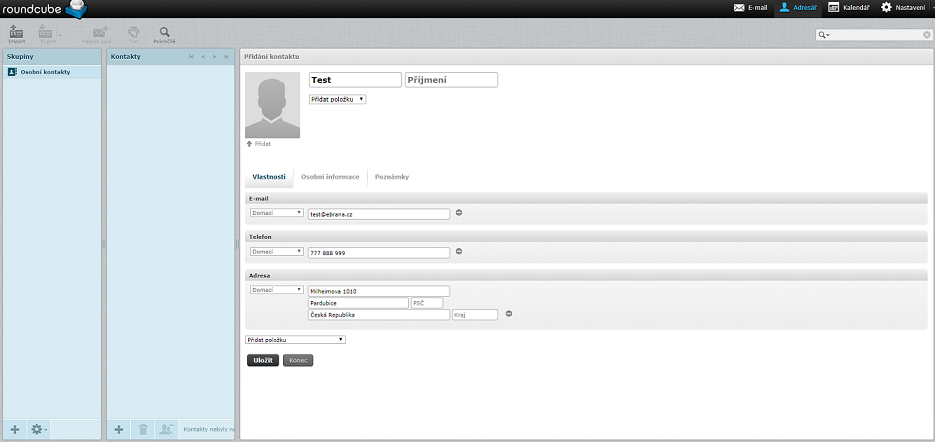Expand the Přidat položku dropdown below the name

pyautogui.click(x=338, y=99)
